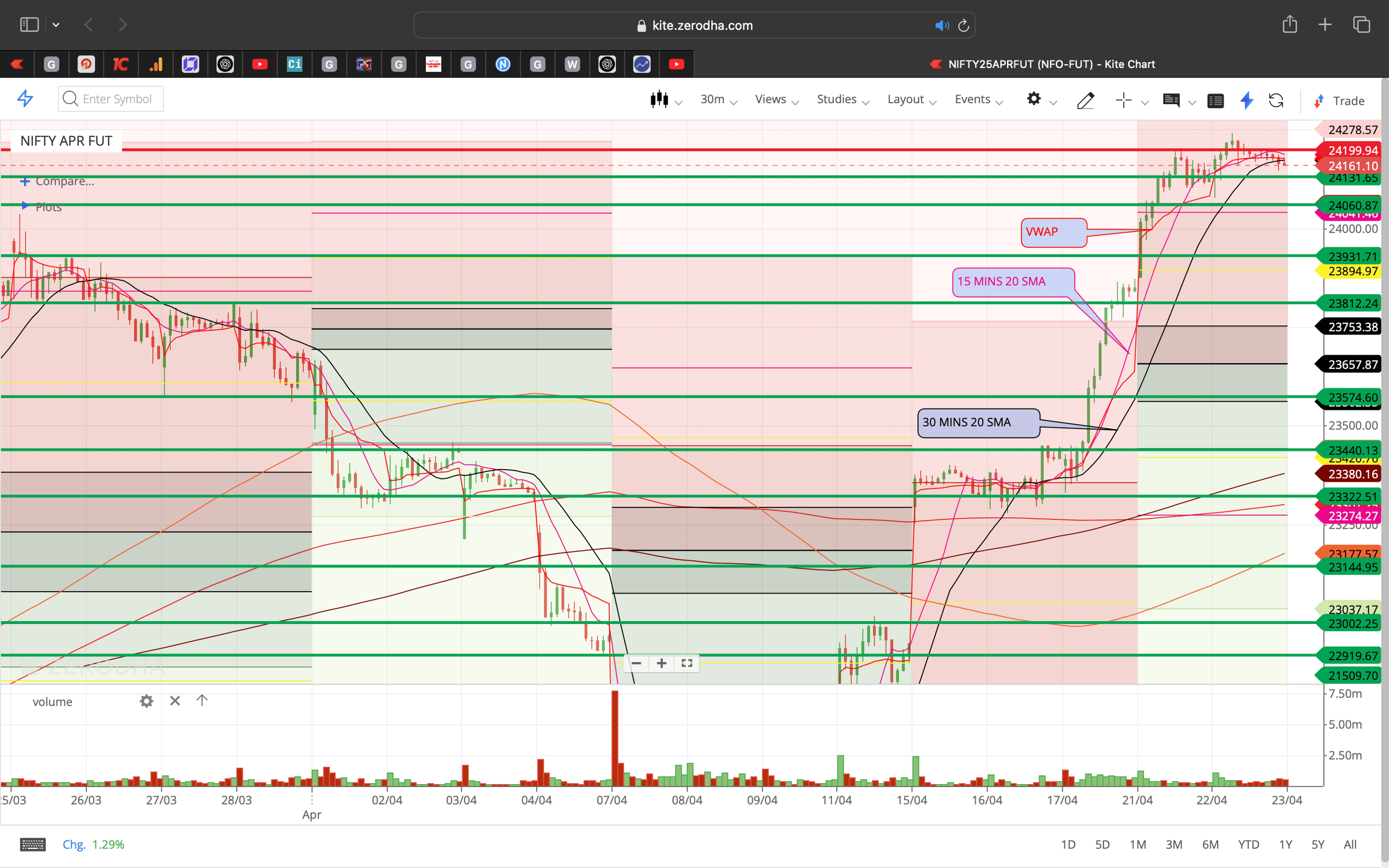
Task: Toggle the Safari sidebar
Action: point(29,24)
